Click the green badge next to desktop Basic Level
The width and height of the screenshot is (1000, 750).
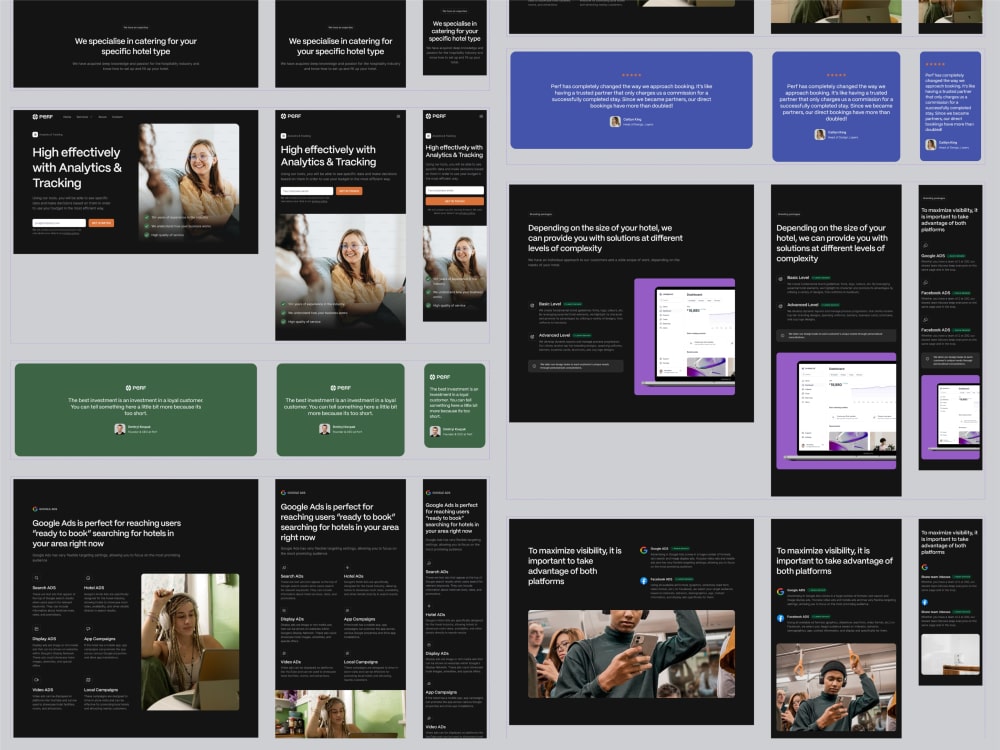tap(573, 304)
